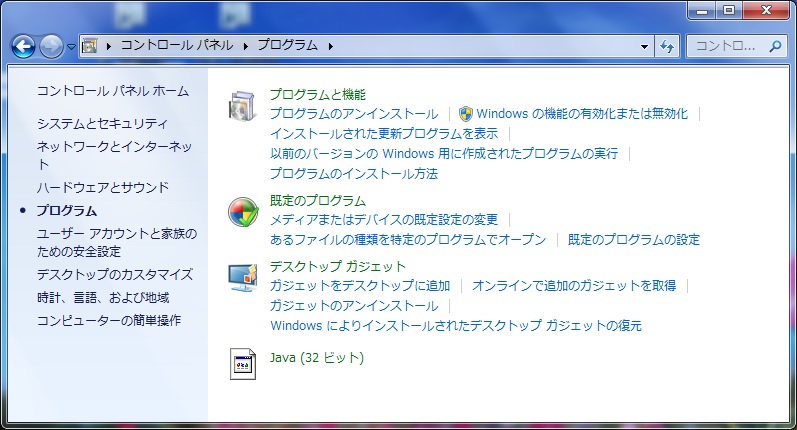Click メディアまたはデバイスの既定設定の変更
This screenshot has height=430, width=797.
coord(384,220)
